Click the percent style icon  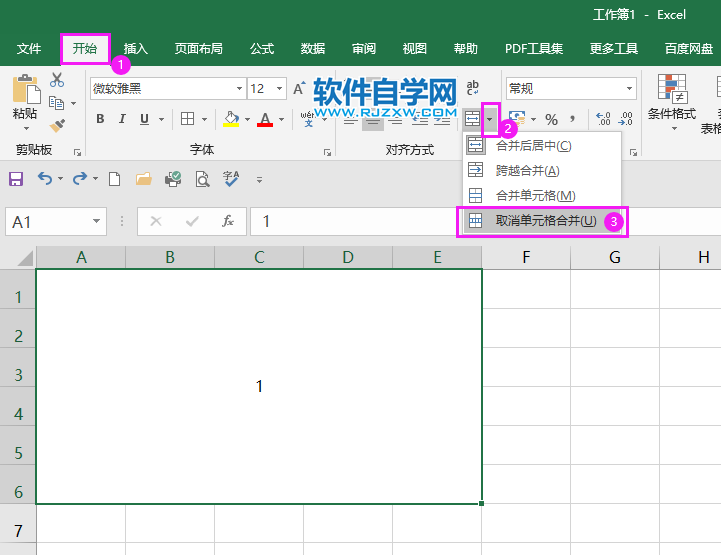coord(551,120)
